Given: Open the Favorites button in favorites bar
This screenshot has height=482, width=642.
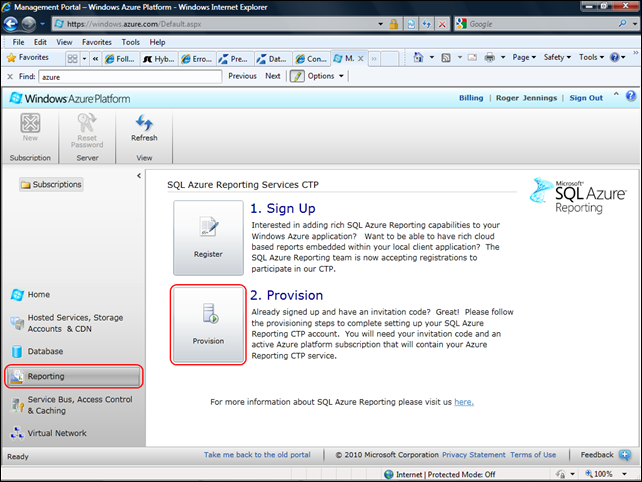Looking at the screenshot, I should click(28, 57).
